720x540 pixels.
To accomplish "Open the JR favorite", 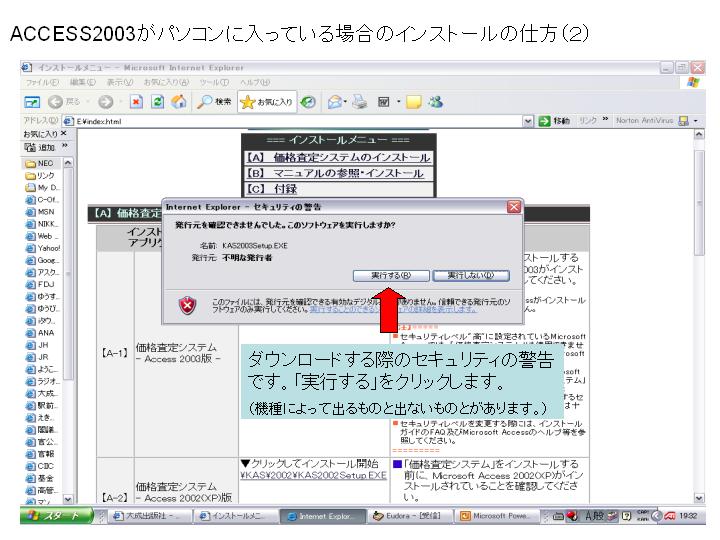I will pos(37,357).
